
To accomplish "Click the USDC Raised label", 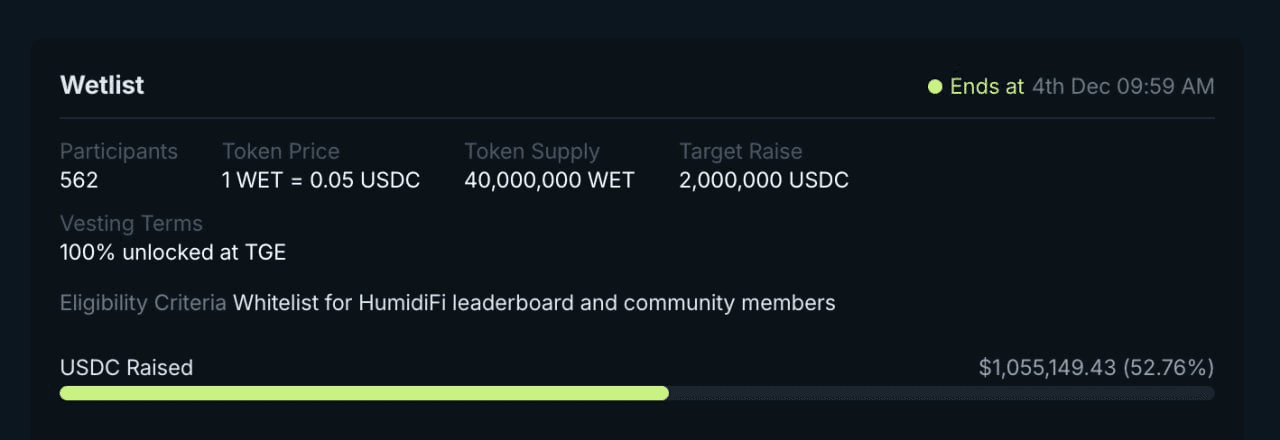I will (x=126, y=368).
